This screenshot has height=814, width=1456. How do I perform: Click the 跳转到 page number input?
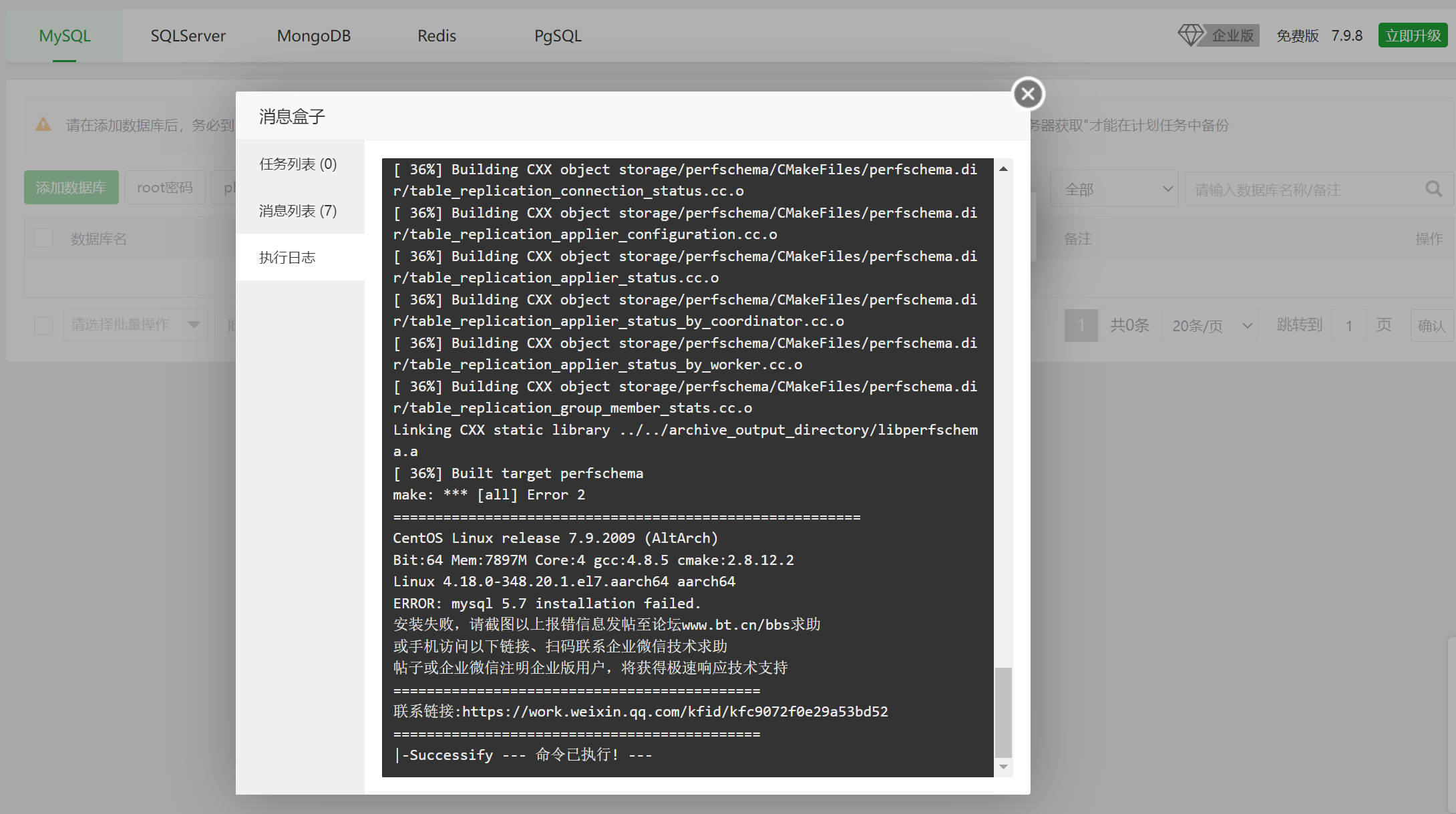[x=1349, y=325]
